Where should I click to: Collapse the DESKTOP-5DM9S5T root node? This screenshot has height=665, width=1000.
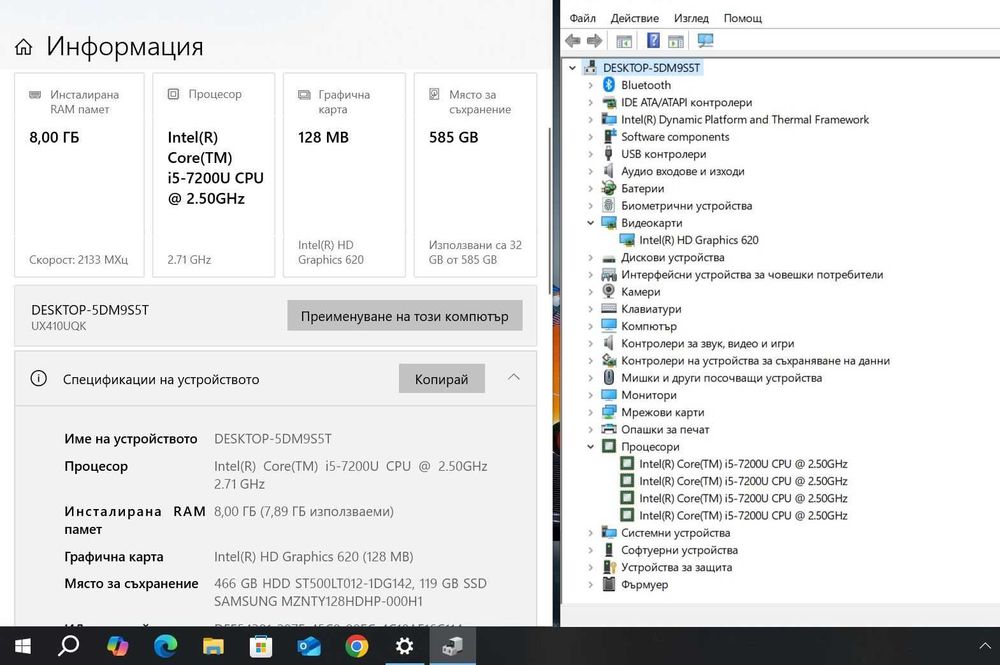tap(573, 68)
